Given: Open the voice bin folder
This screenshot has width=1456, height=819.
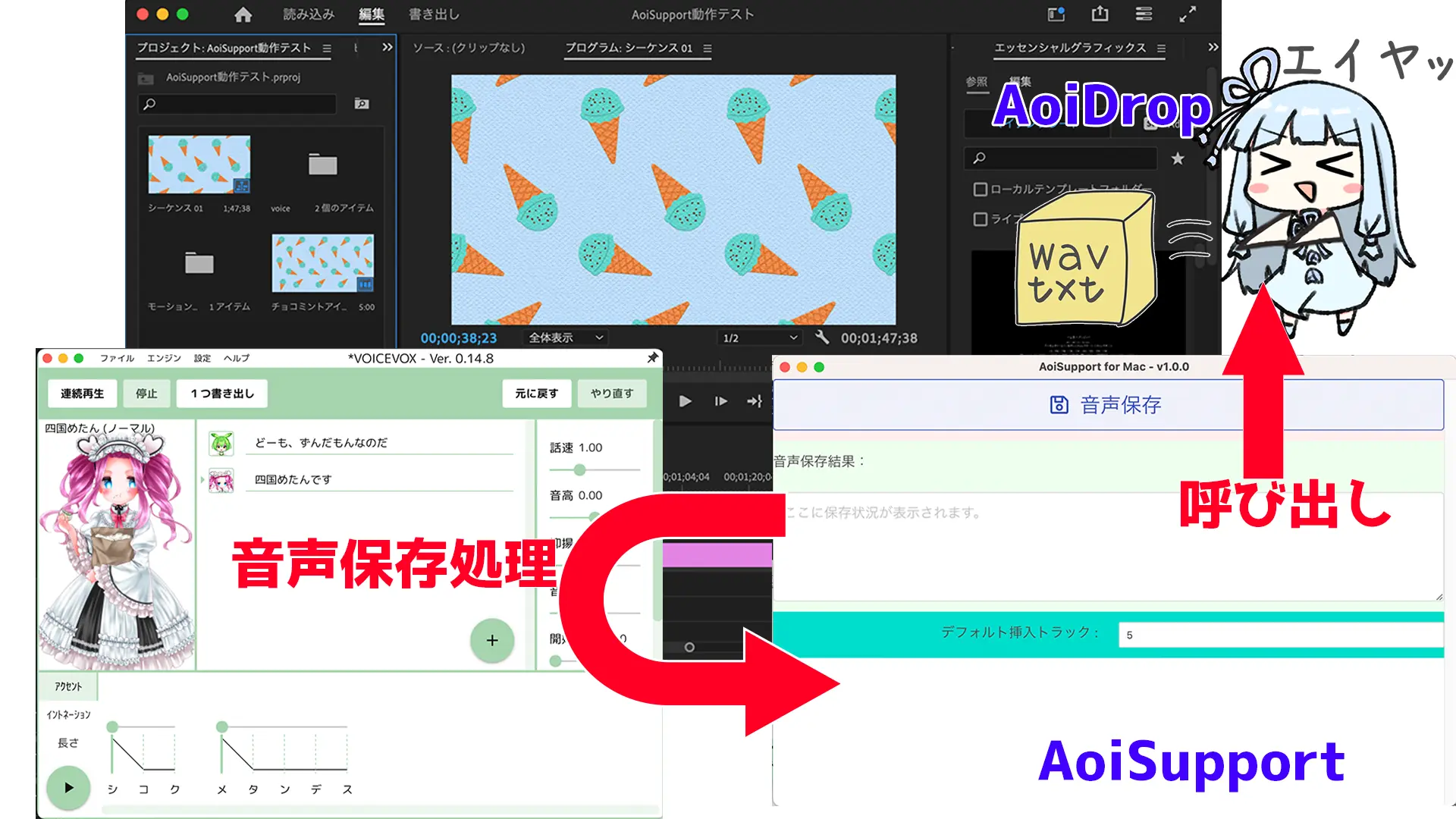Looking at the screenshot, I should tap(322, 165).
